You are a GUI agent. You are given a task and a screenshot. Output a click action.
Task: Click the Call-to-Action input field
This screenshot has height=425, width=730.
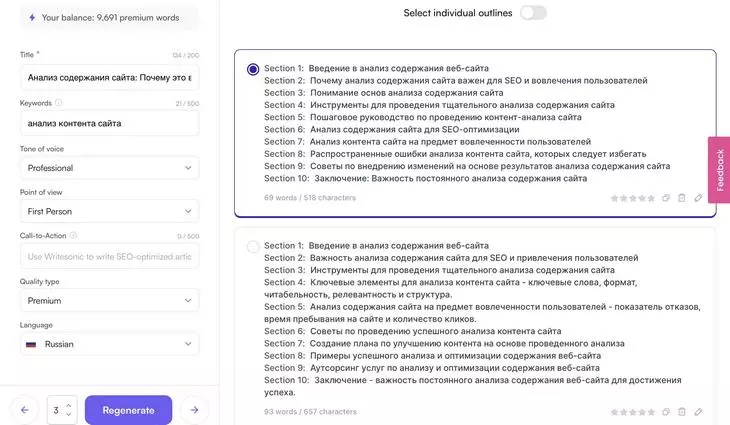[109, 256]
